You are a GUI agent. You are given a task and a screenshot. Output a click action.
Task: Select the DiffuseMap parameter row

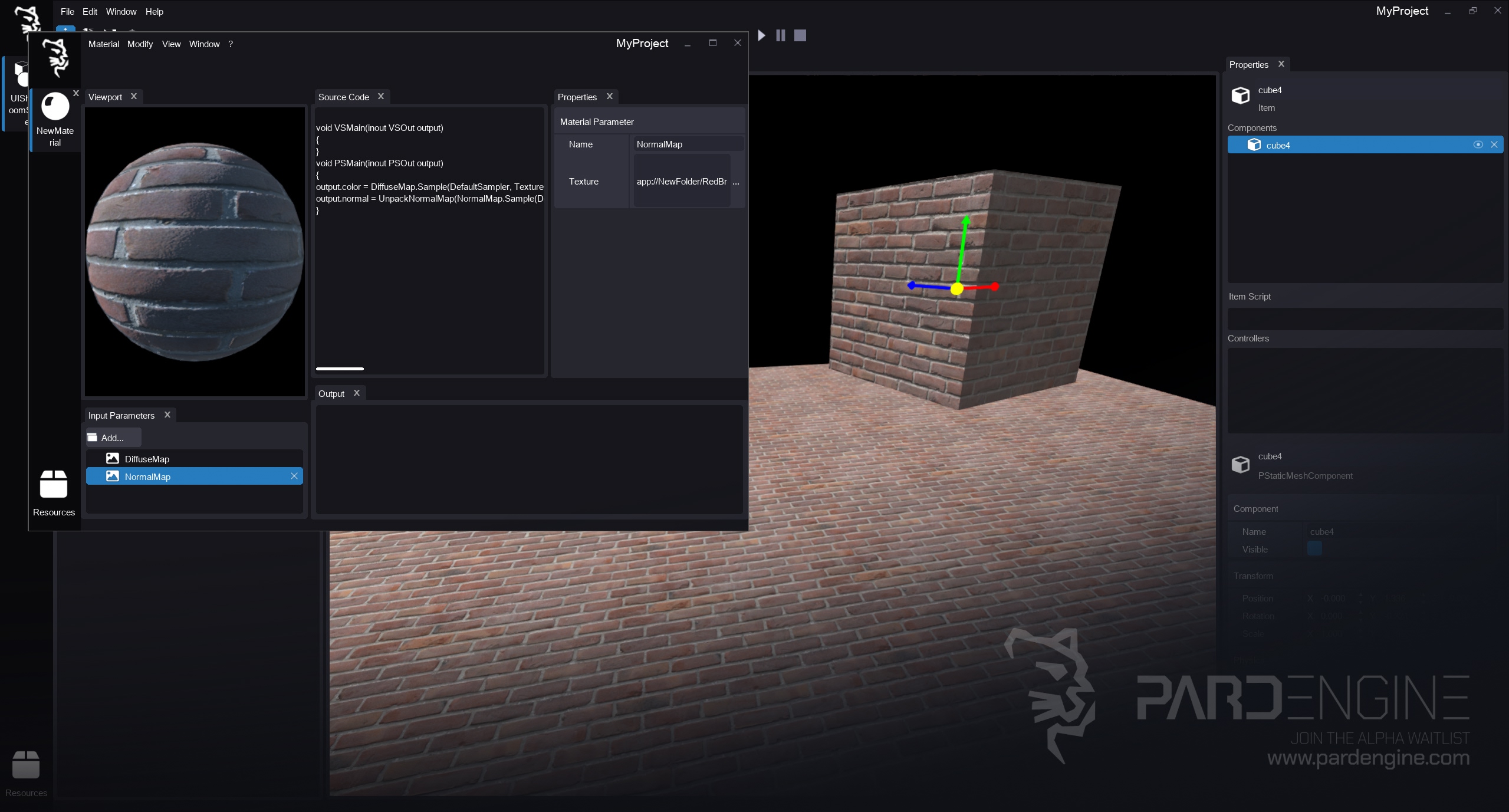coord(195,459)
